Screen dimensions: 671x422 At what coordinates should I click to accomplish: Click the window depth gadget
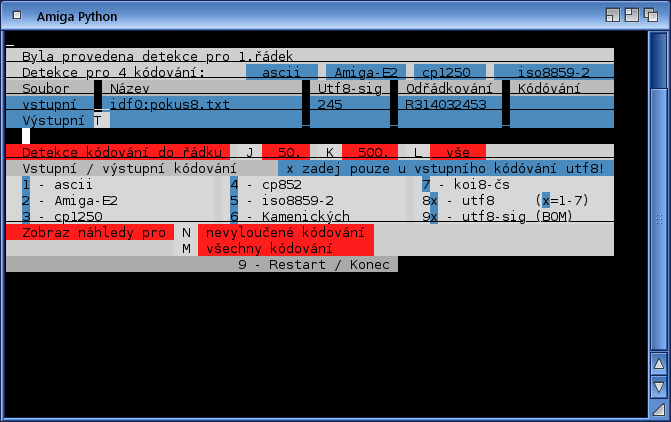tap(654, 15)
